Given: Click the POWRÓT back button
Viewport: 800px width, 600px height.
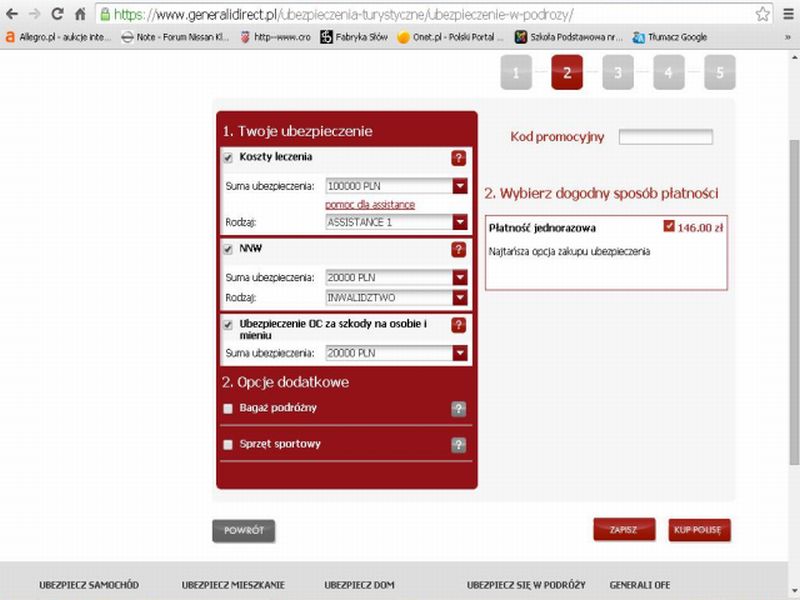Looking at the screenshot, I should tap(243, 531).
